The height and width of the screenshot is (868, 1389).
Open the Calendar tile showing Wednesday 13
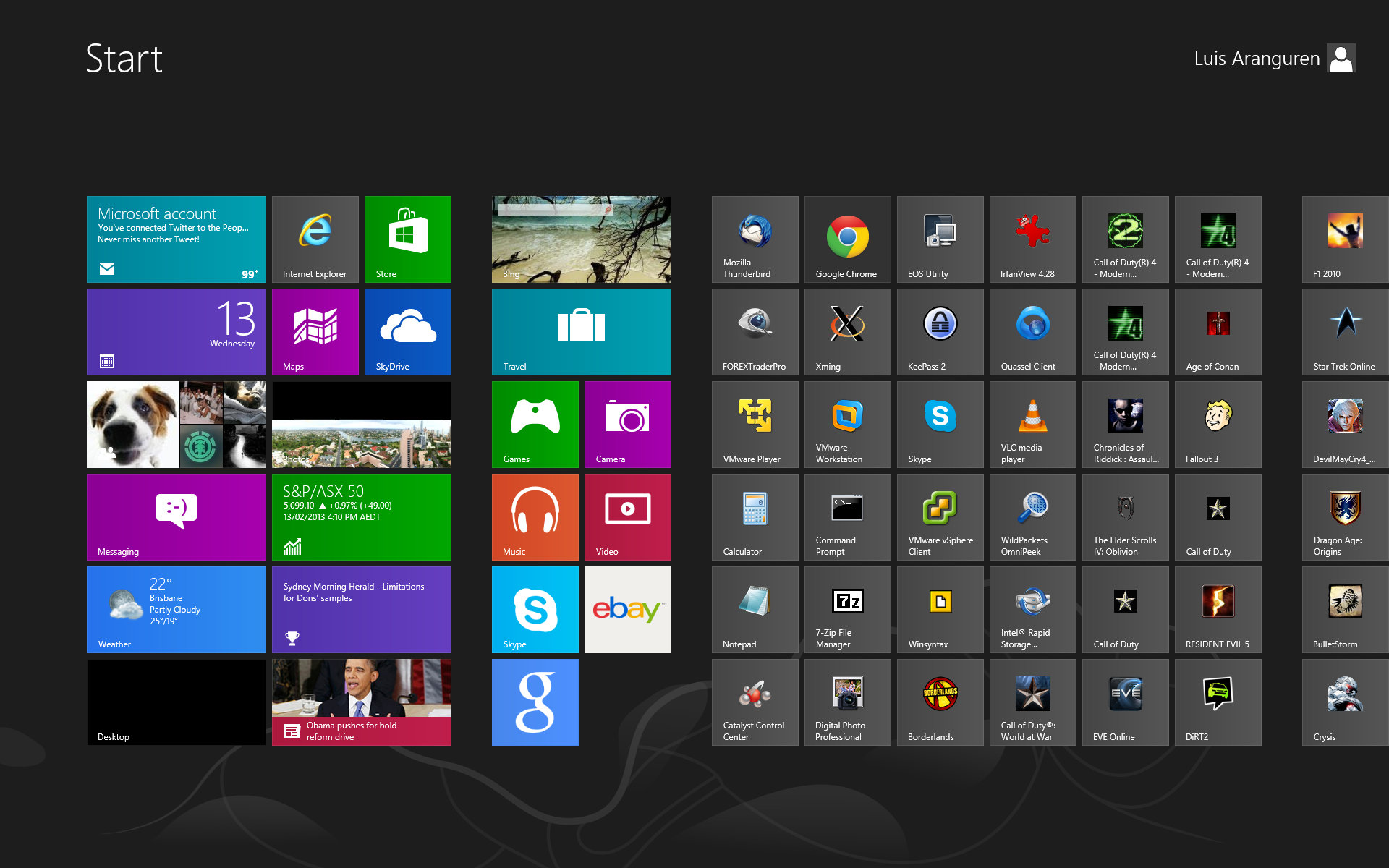click(x=176, y=331)
